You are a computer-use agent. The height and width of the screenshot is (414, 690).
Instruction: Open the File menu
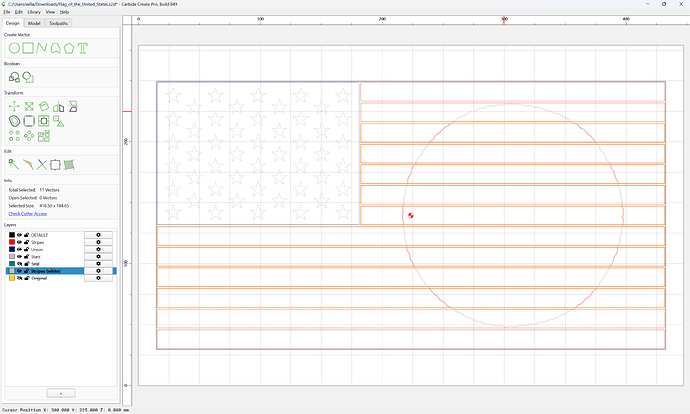[6, 12]
